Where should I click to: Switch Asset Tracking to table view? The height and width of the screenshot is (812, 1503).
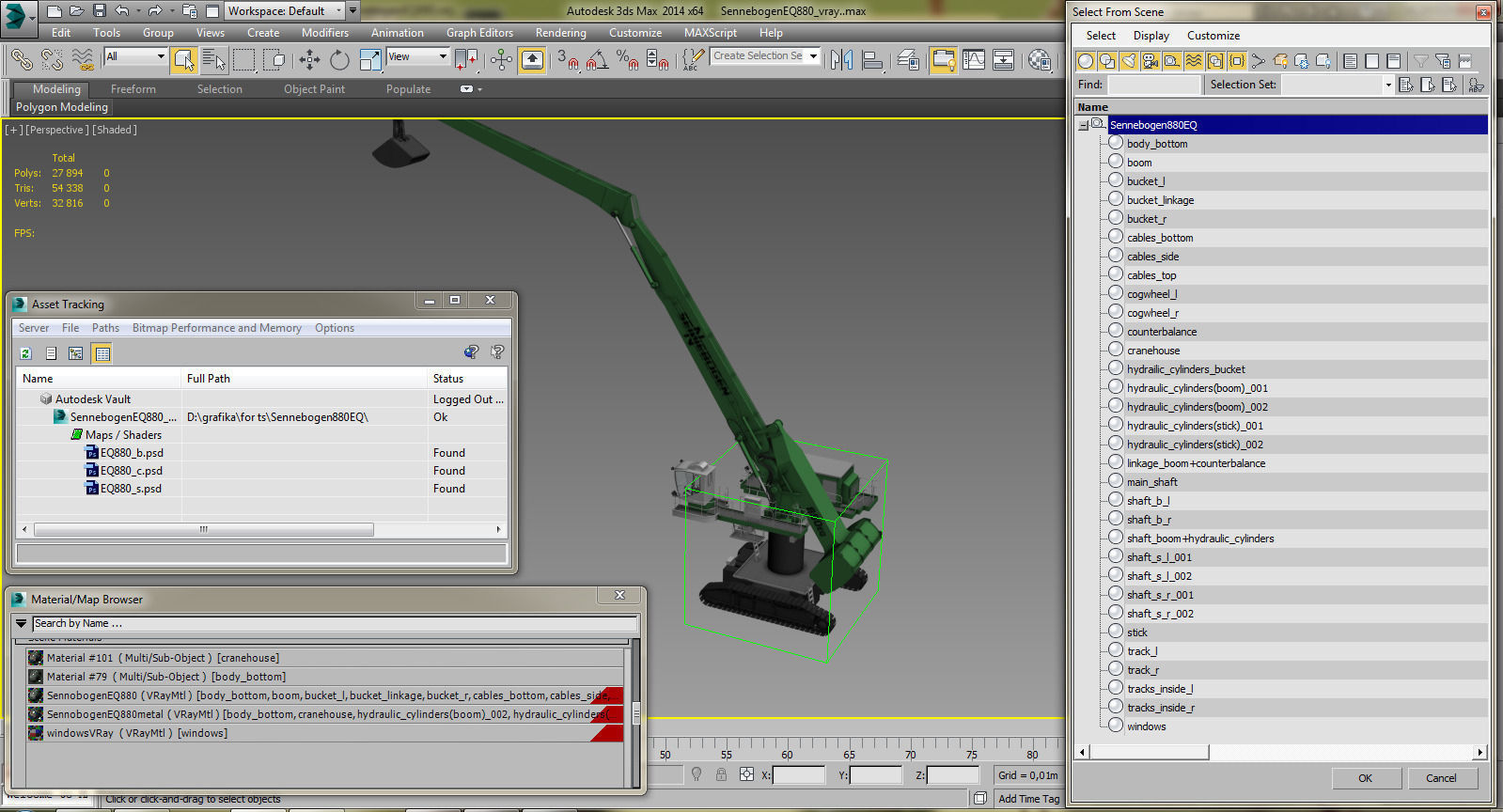tap(102, 353)
